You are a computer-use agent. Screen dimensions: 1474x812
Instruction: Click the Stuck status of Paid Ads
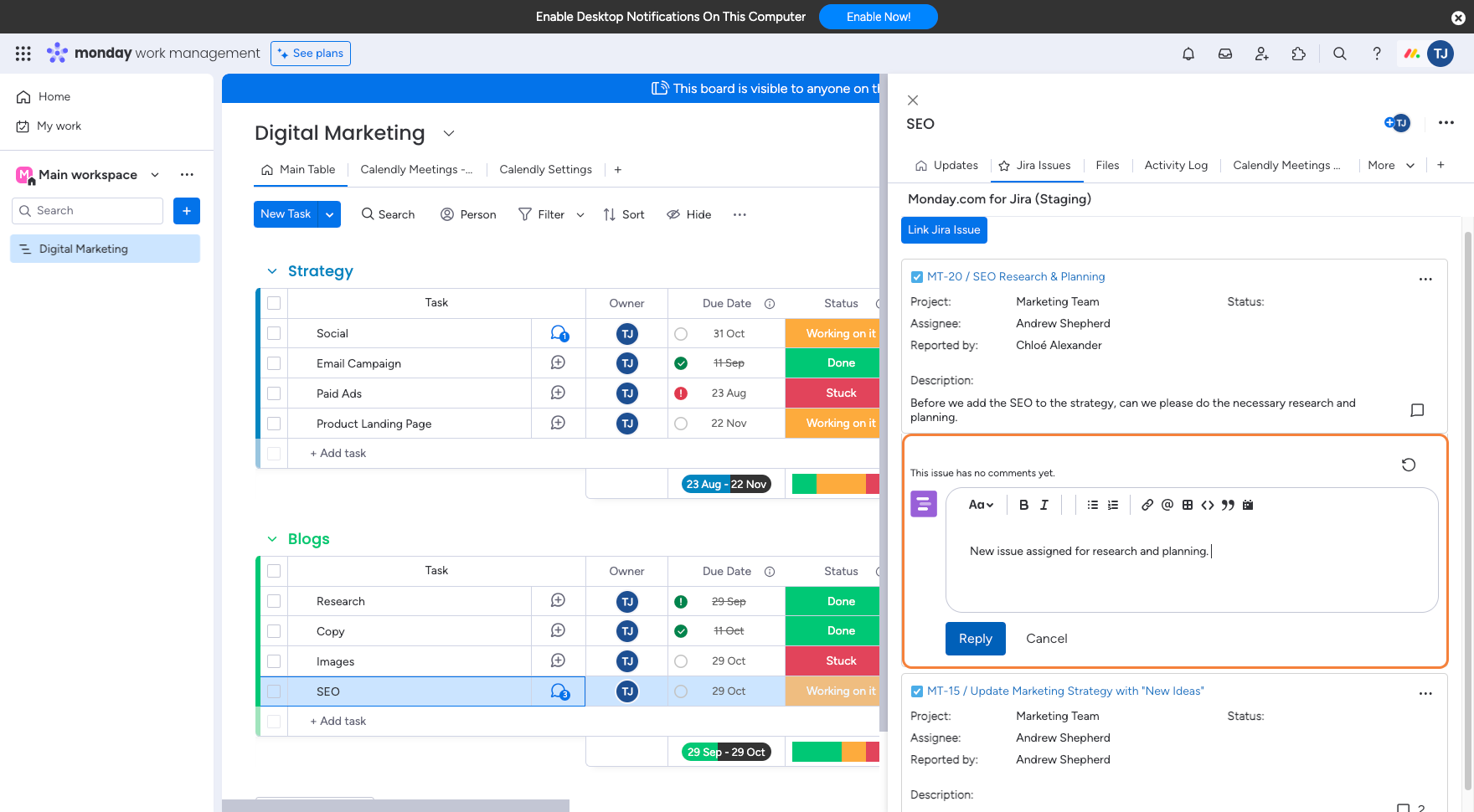tap(840, 393)
